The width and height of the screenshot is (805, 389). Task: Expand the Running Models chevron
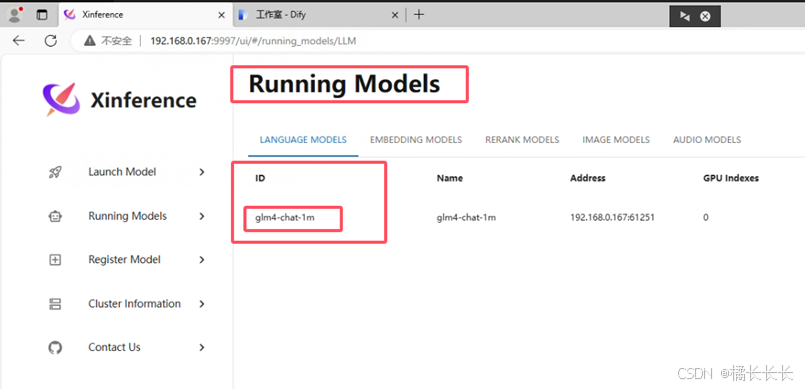[202, 217]
